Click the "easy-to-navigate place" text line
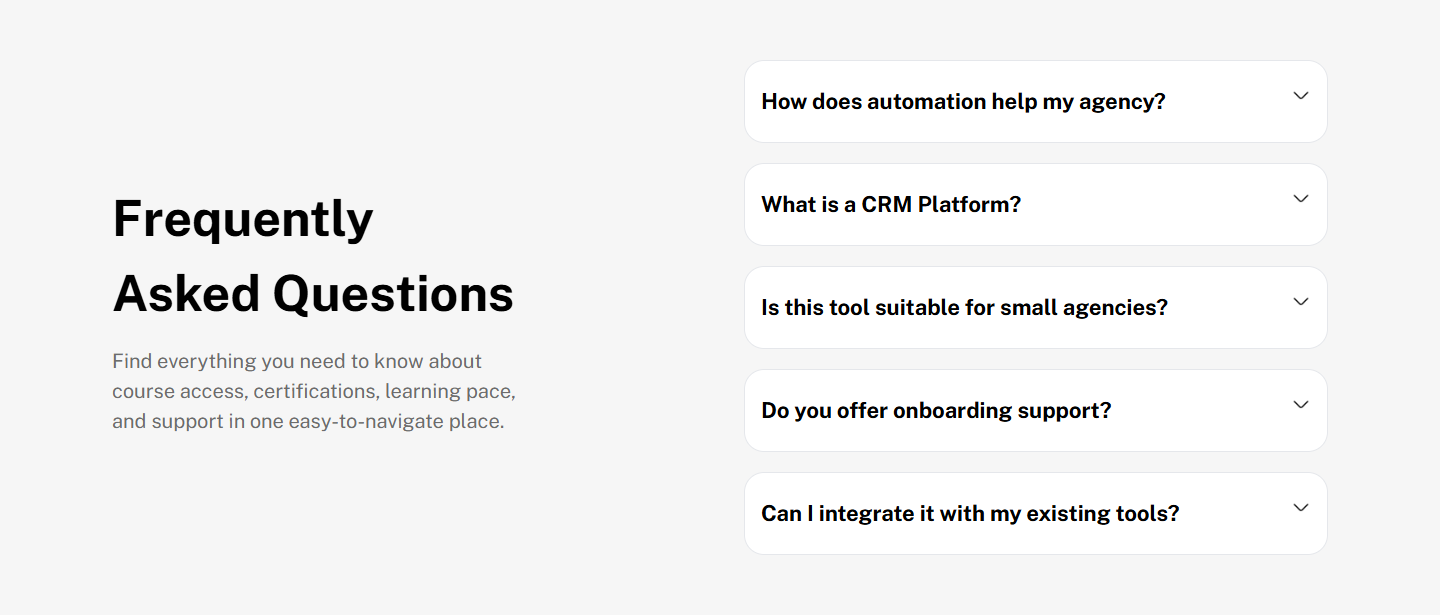 pyautogui.click(x=308, y=421)
